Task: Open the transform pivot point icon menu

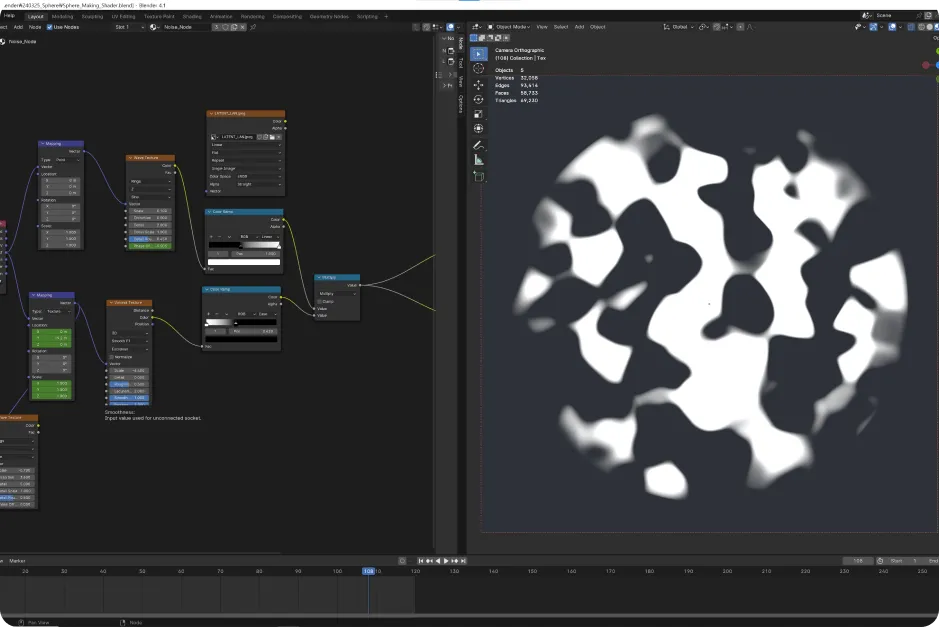Action: tap(704, 27)
